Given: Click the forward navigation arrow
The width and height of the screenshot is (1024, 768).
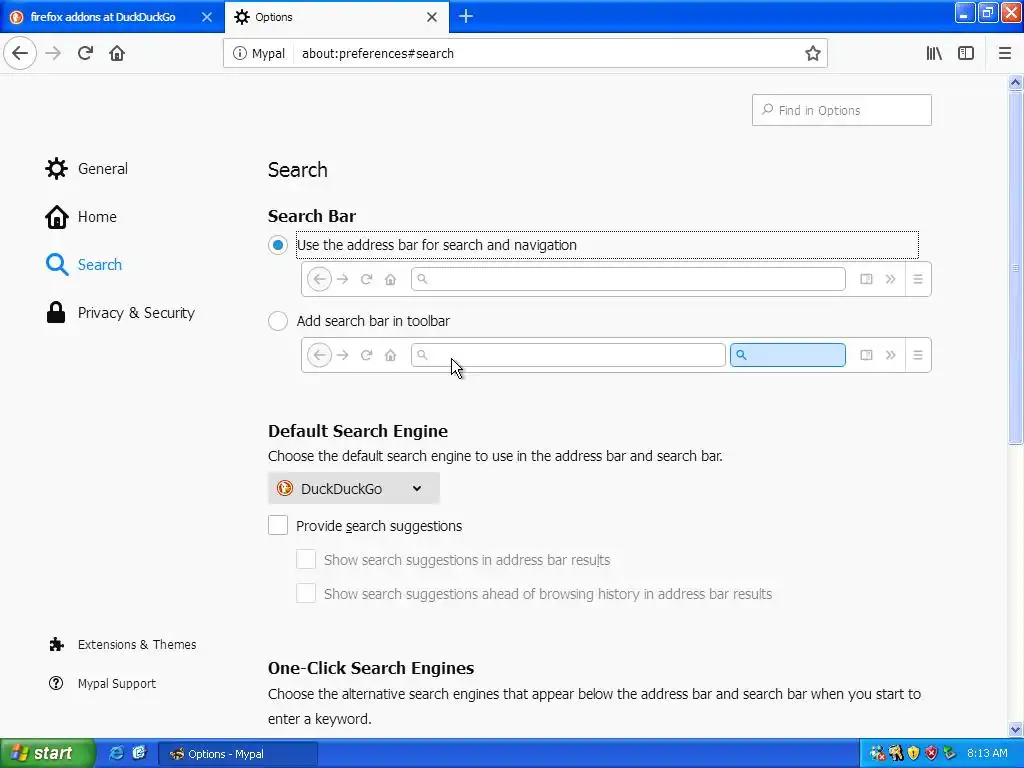Looking at the screenshot, I should pos(53,53).
